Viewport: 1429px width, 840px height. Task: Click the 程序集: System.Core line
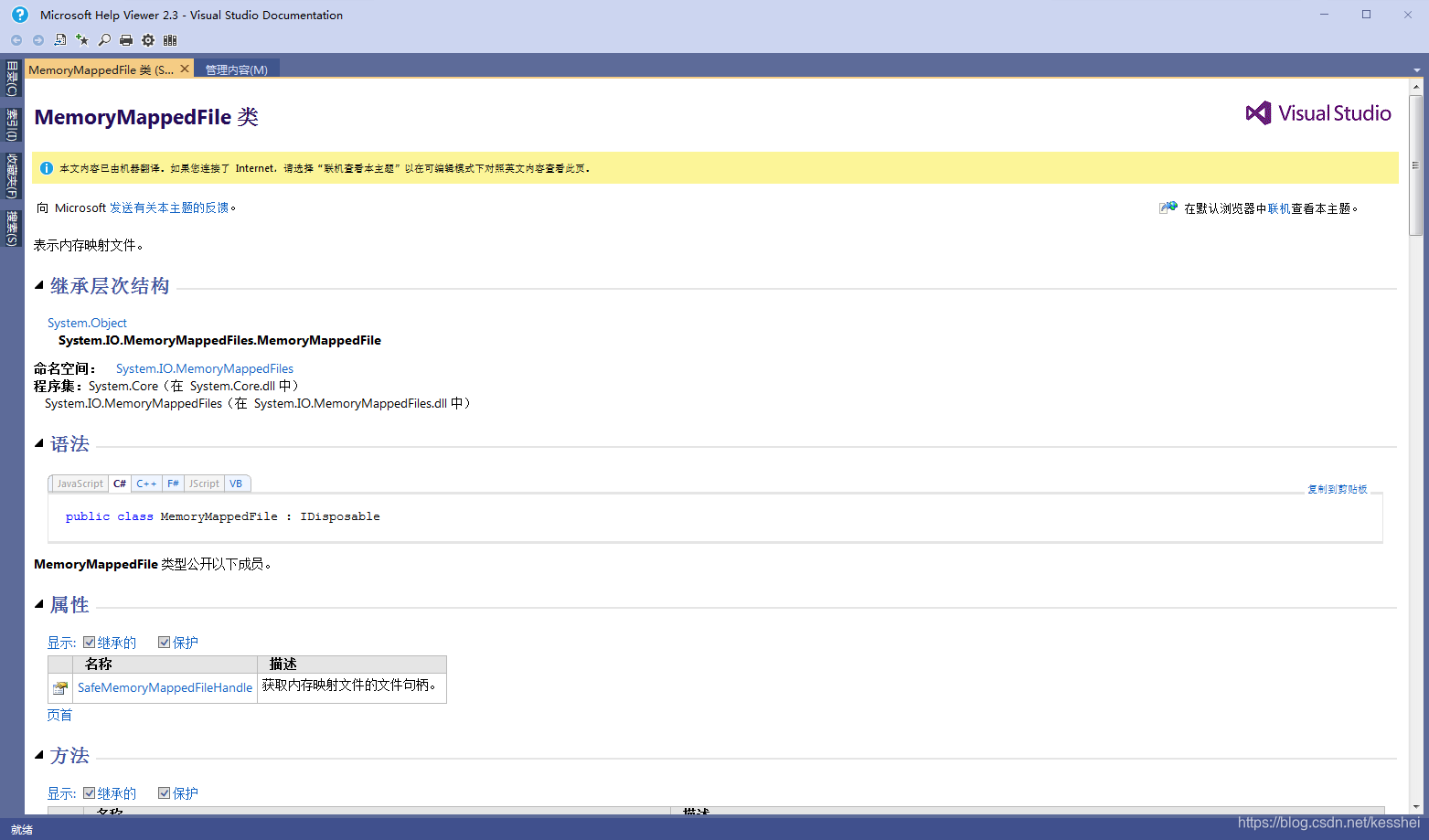167,386
